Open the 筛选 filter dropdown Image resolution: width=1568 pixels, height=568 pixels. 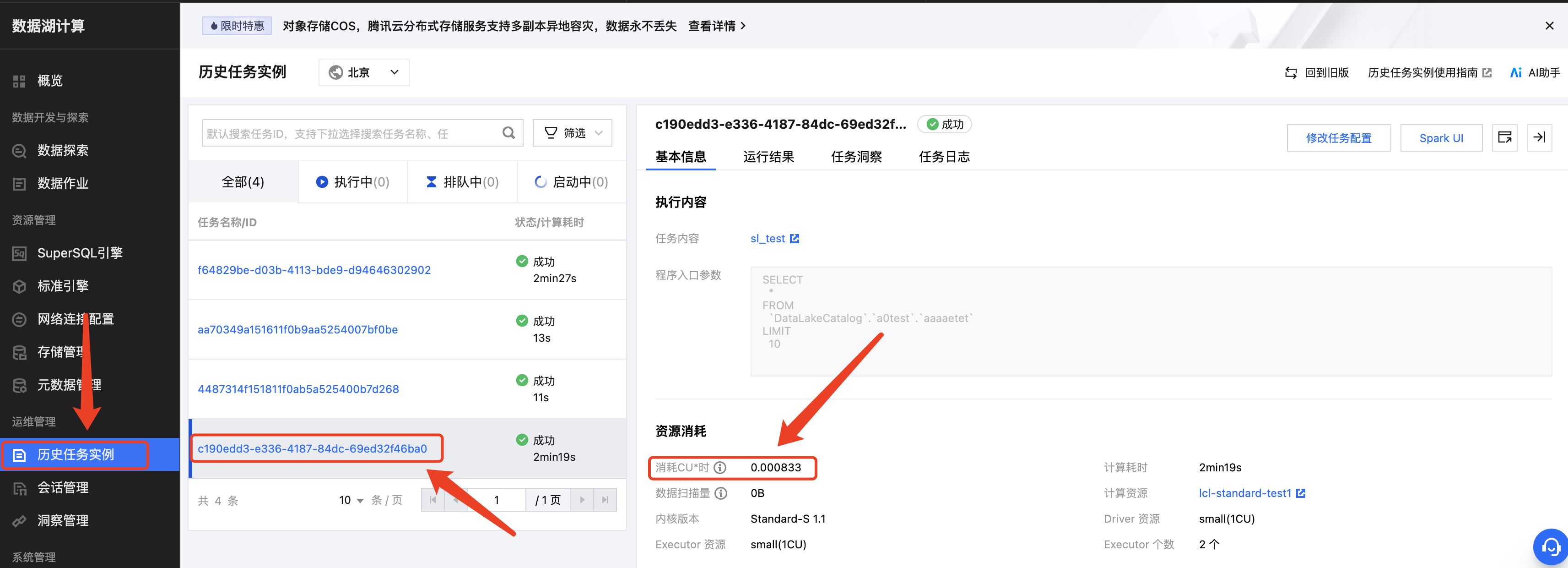coord(572,133)
